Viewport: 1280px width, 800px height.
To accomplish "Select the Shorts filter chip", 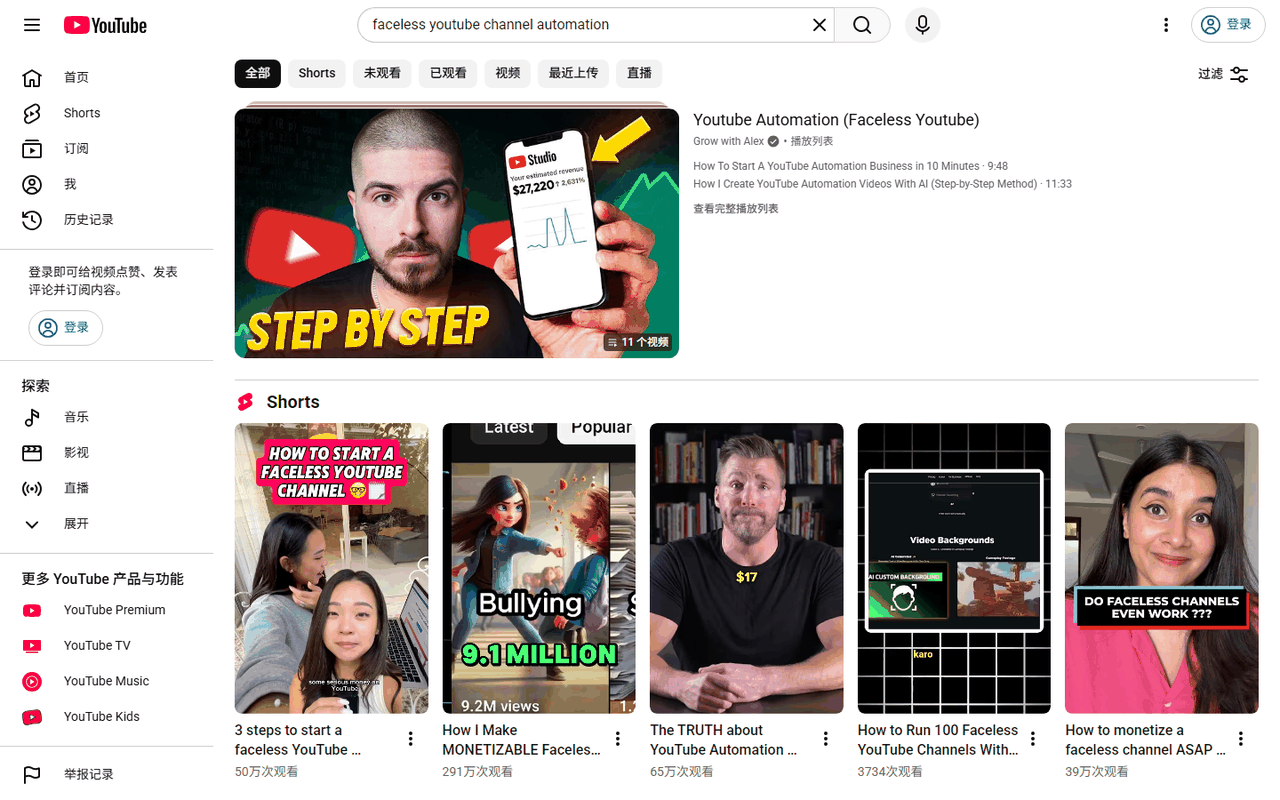I will 317,73.
